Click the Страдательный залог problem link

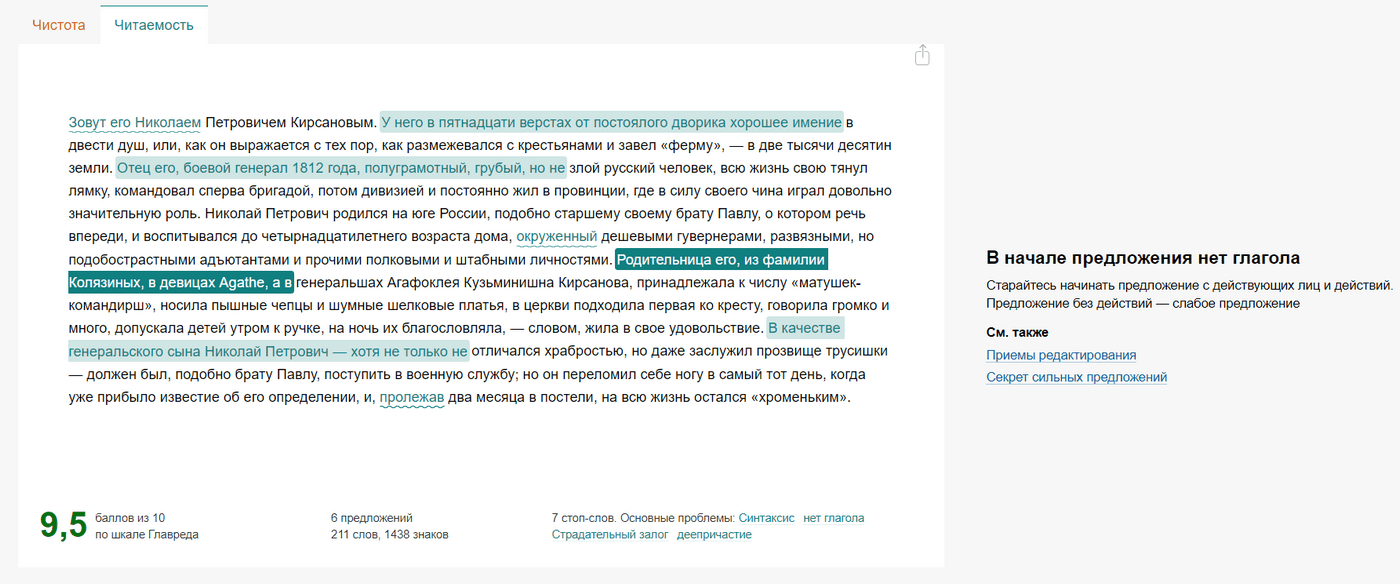(610, 534)
